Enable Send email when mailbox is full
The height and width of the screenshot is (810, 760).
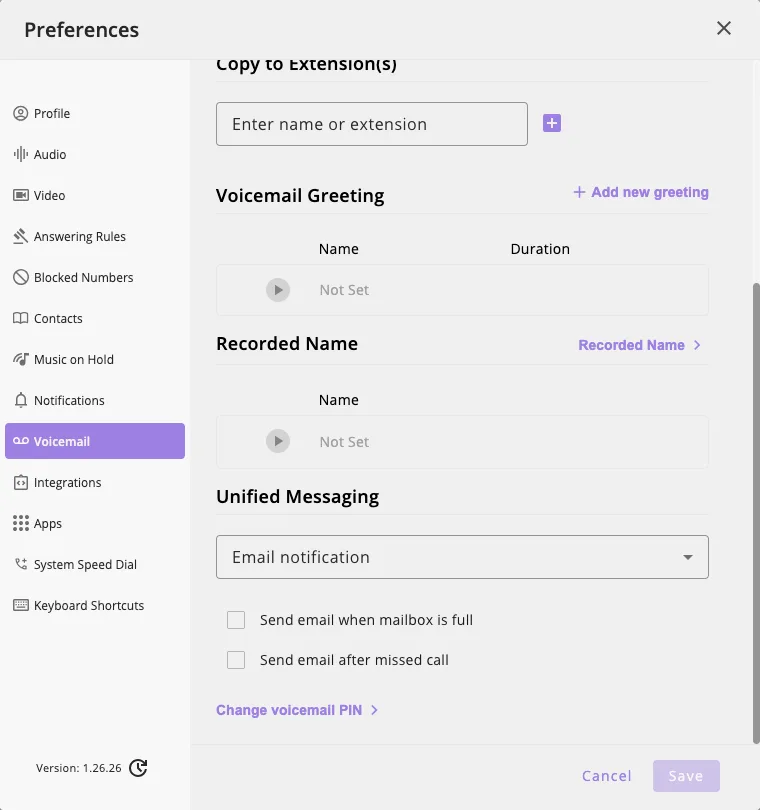point(236,620)
